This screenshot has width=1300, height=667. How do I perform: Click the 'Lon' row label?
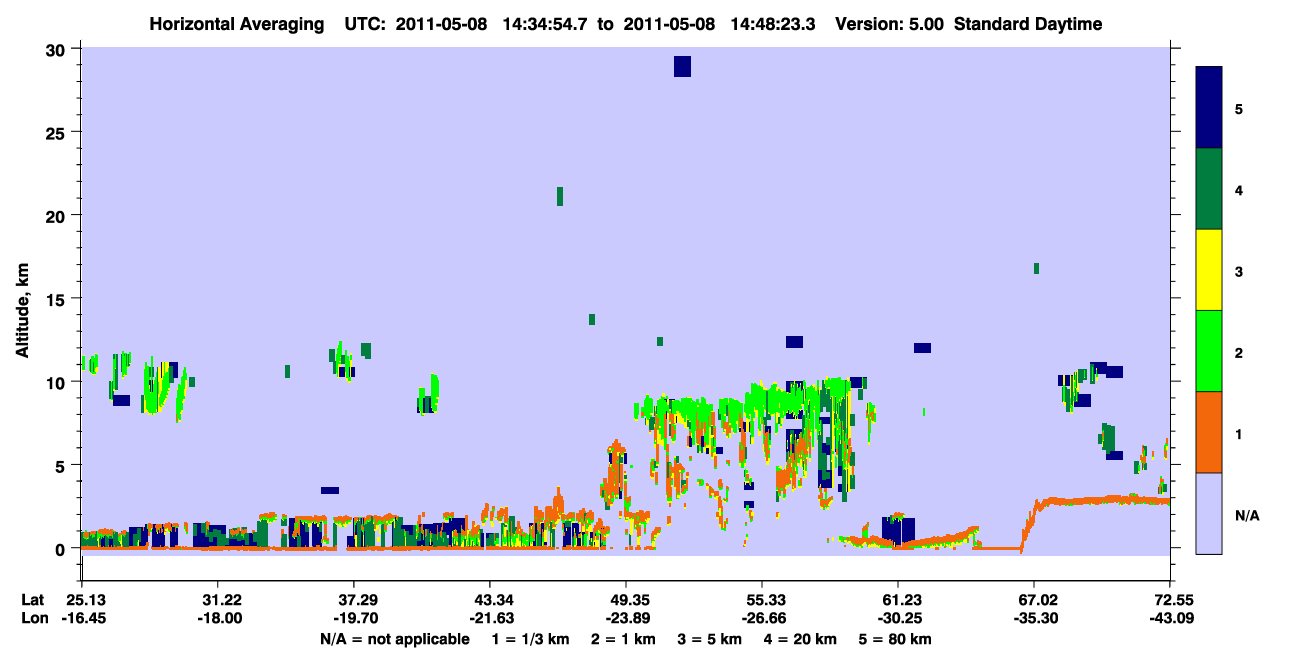(34, 618)
